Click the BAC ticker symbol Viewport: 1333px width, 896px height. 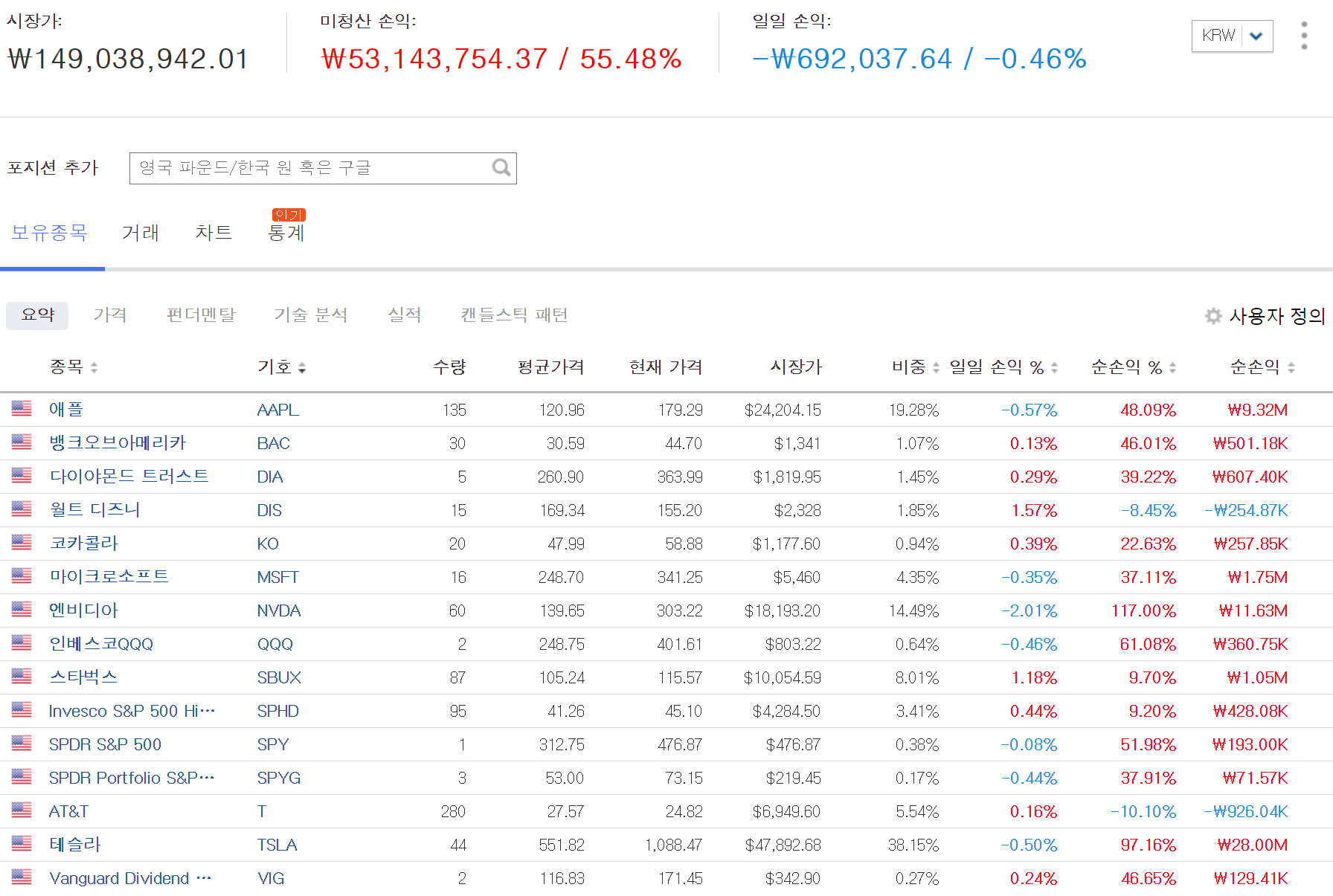[273, 443]
